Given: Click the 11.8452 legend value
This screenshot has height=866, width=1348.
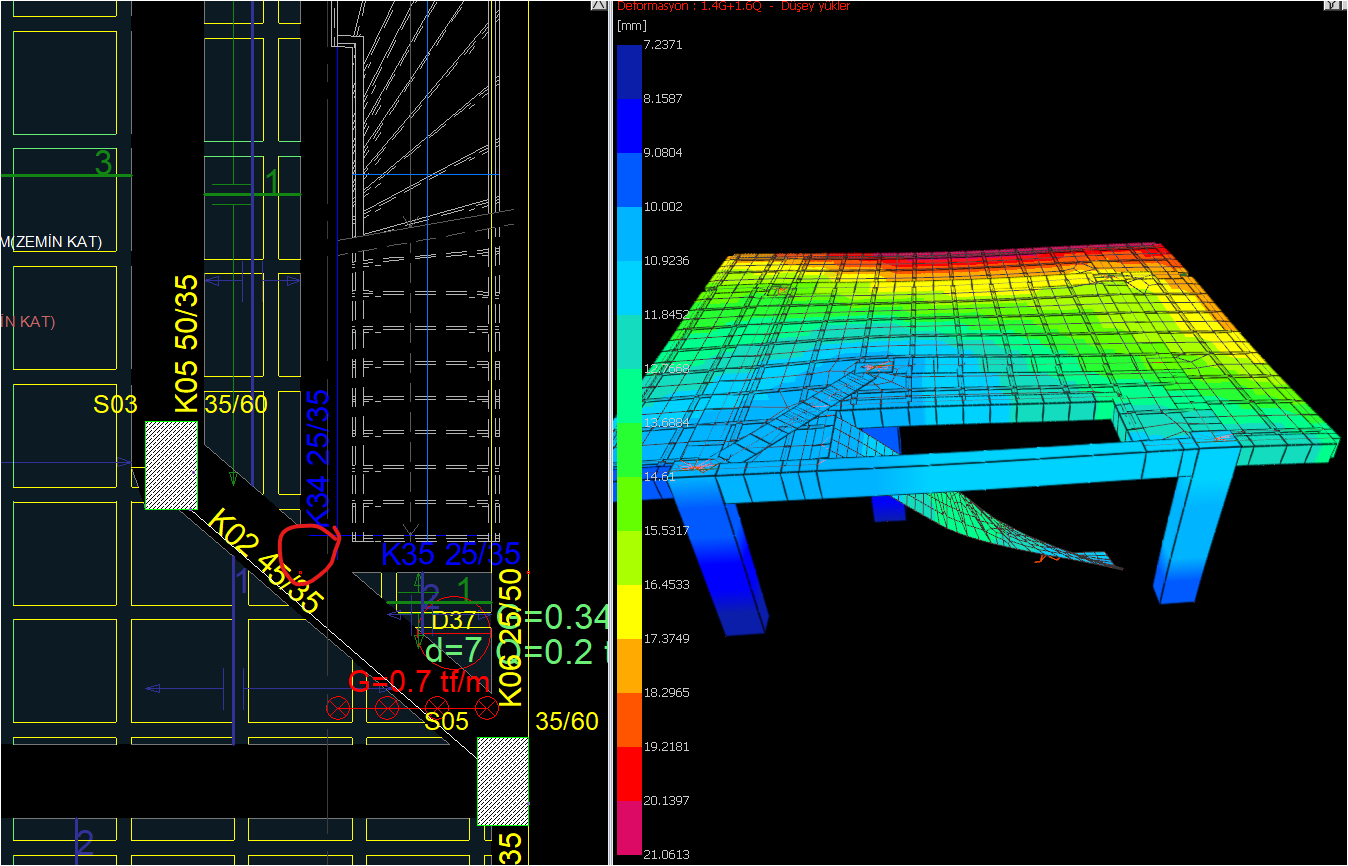Looking at the screenshot, I should pos(667,315).
